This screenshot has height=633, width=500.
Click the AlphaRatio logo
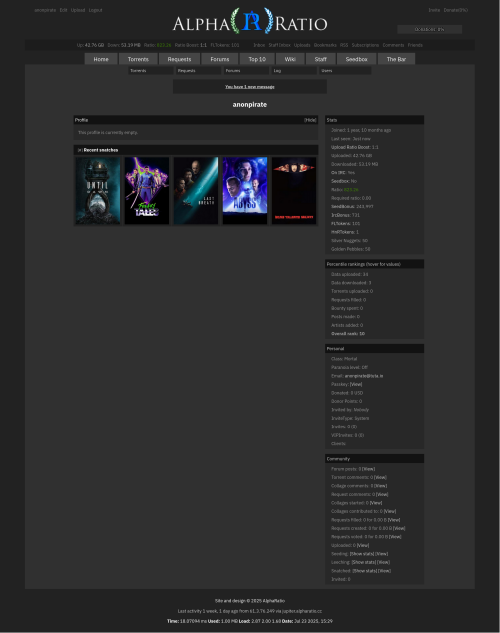(x=250, y=21)
